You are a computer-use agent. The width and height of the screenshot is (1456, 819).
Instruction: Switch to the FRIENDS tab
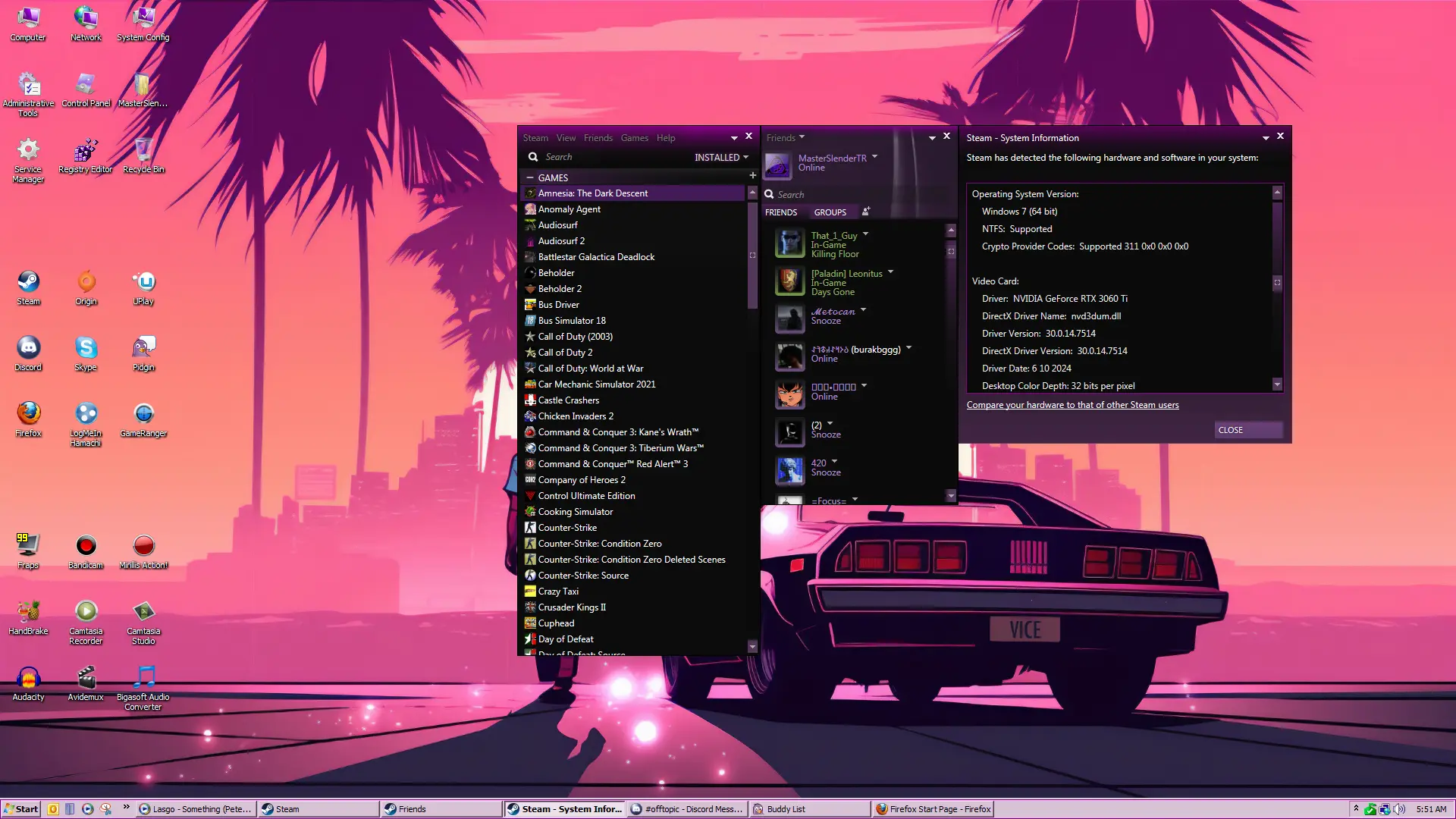(780, 212)
